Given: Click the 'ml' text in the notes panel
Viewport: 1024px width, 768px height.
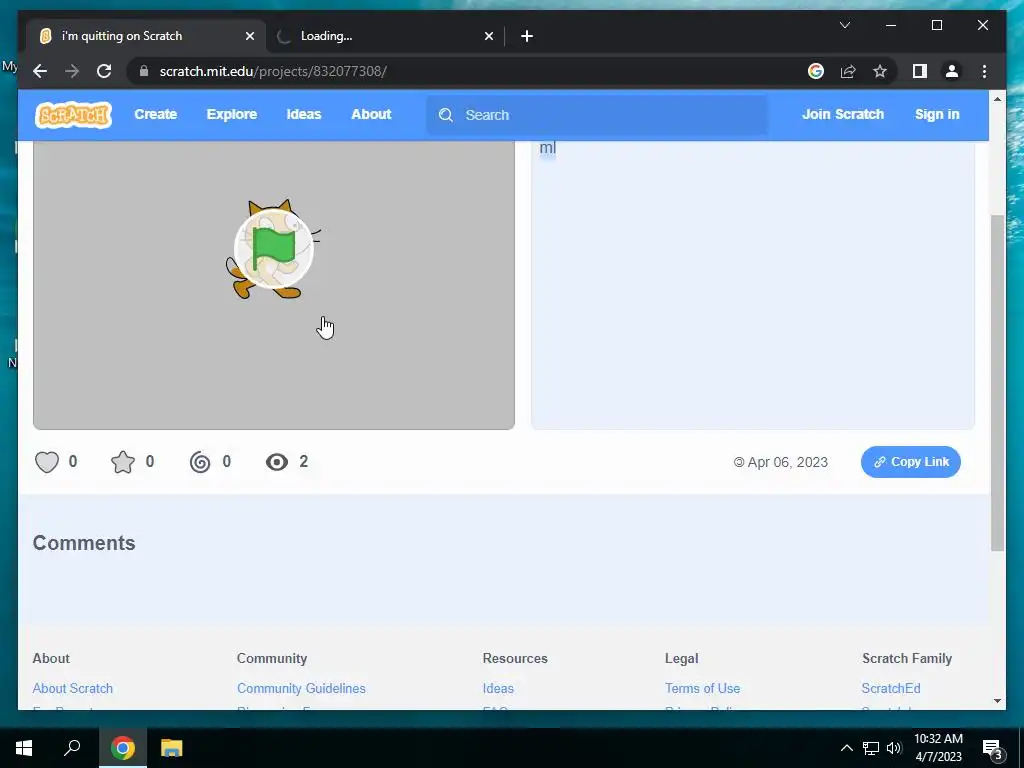Looking at the screenshot, I should [x=547, y=148].
